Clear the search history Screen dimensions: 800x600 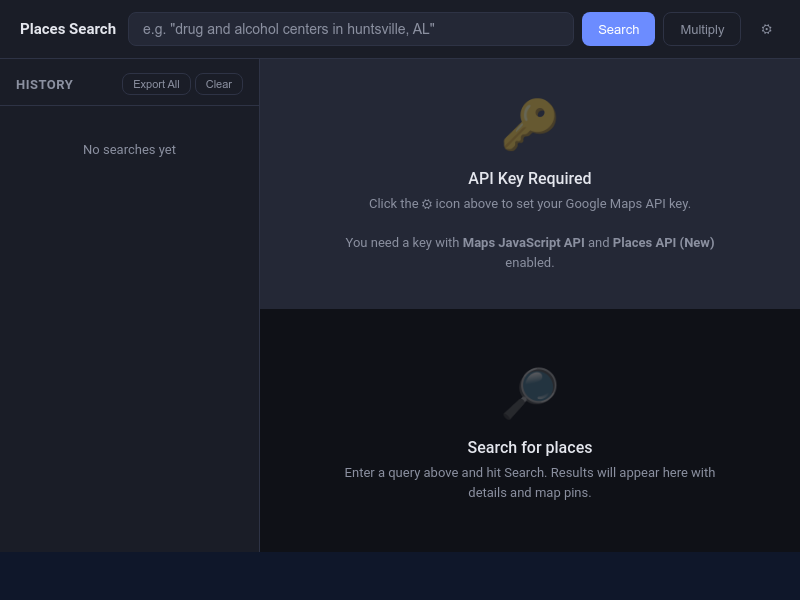point(218,84)
